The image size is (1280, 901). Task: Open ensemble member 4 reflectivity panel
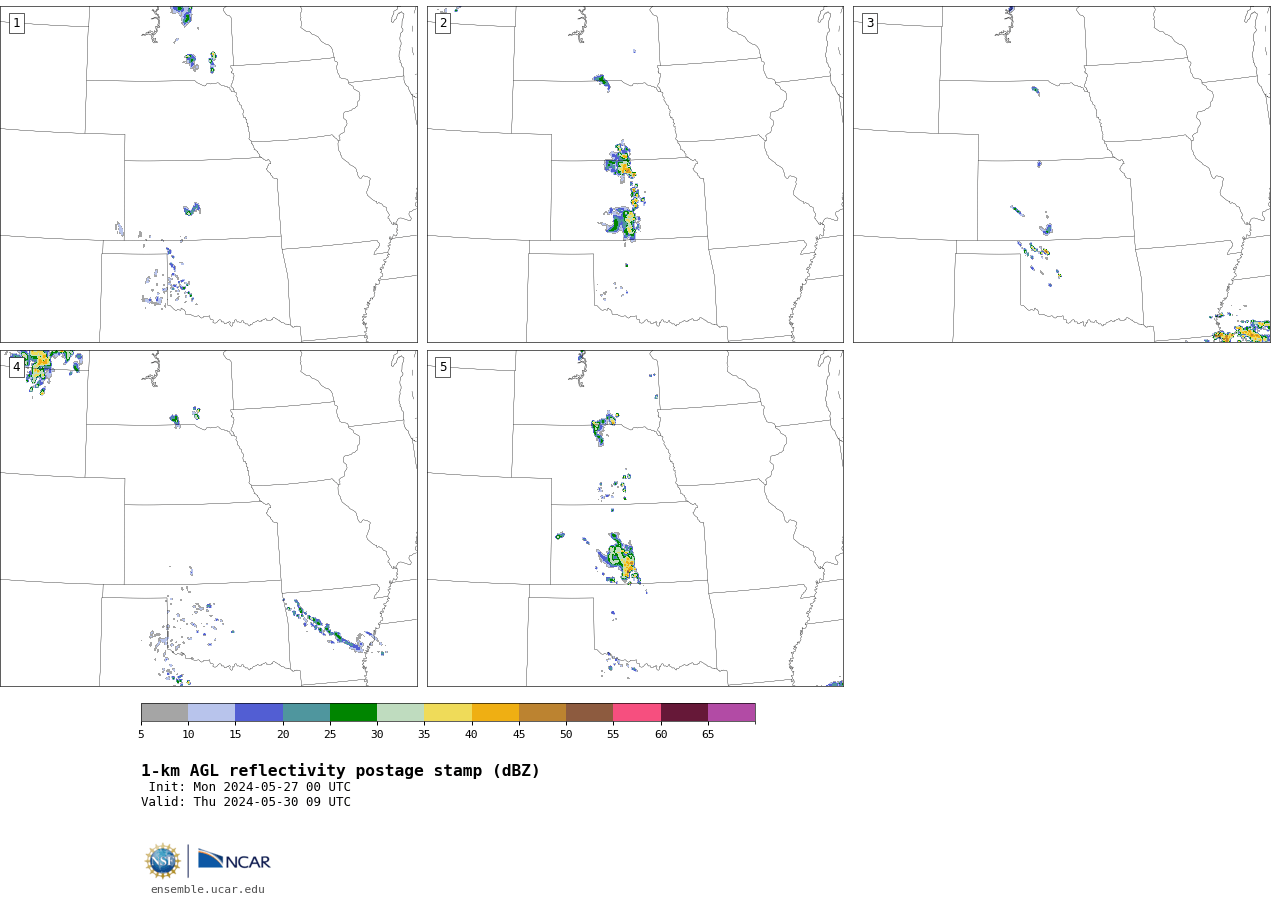(x=209, y=518)
